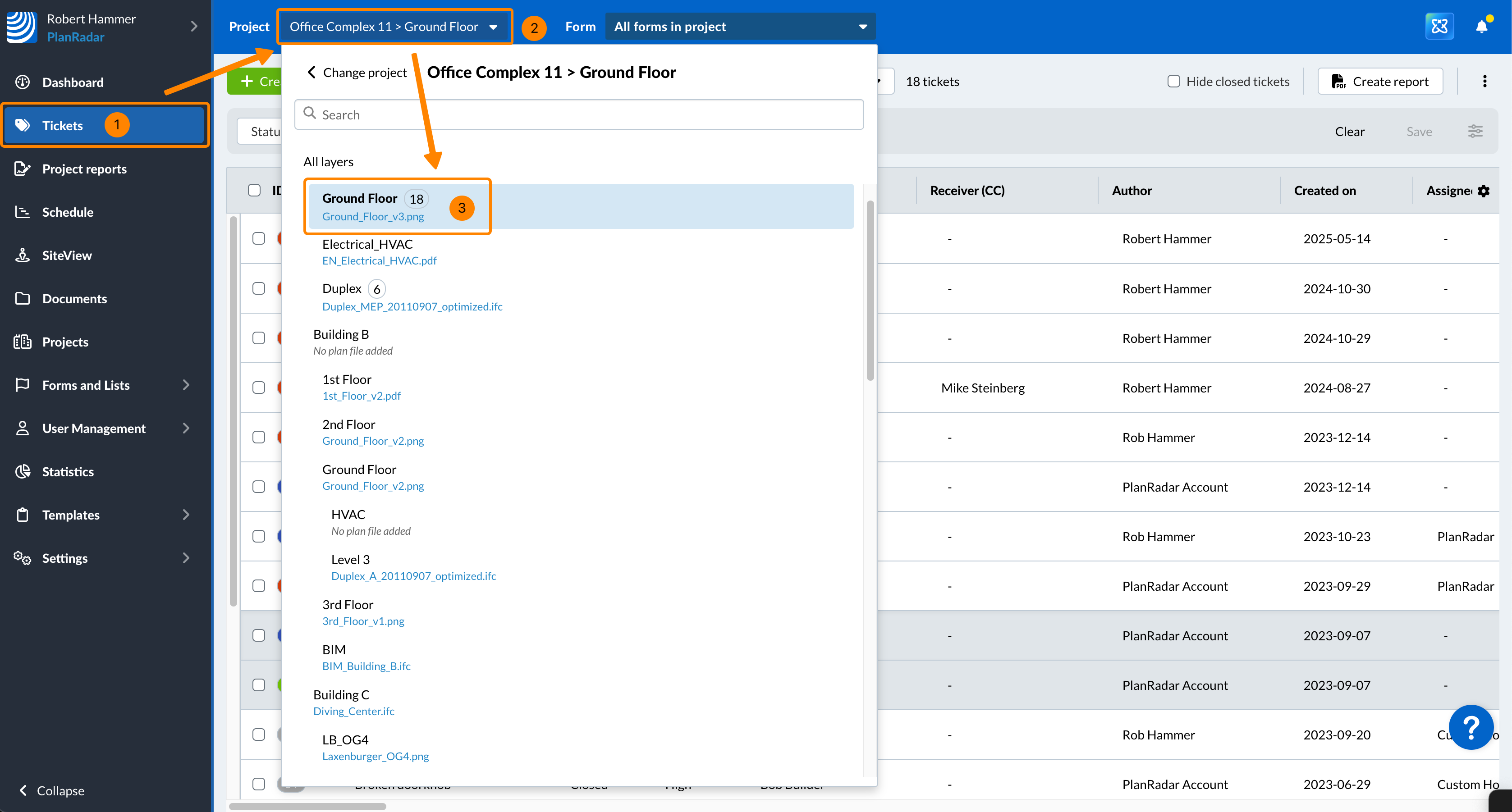The image size is (1512, 812).
Task: Open the blue help question mark
Action: 1471,727
